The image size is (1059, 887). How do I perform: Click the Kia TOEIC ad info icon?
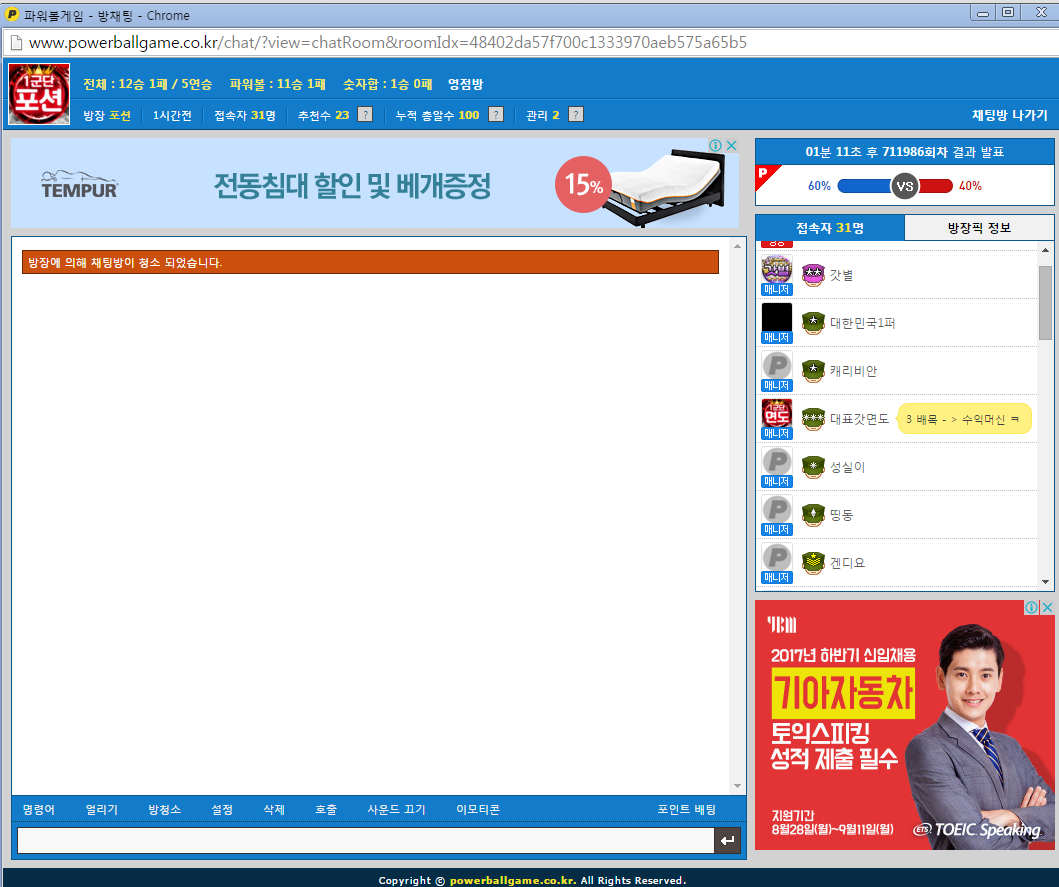click(1031, 607)
